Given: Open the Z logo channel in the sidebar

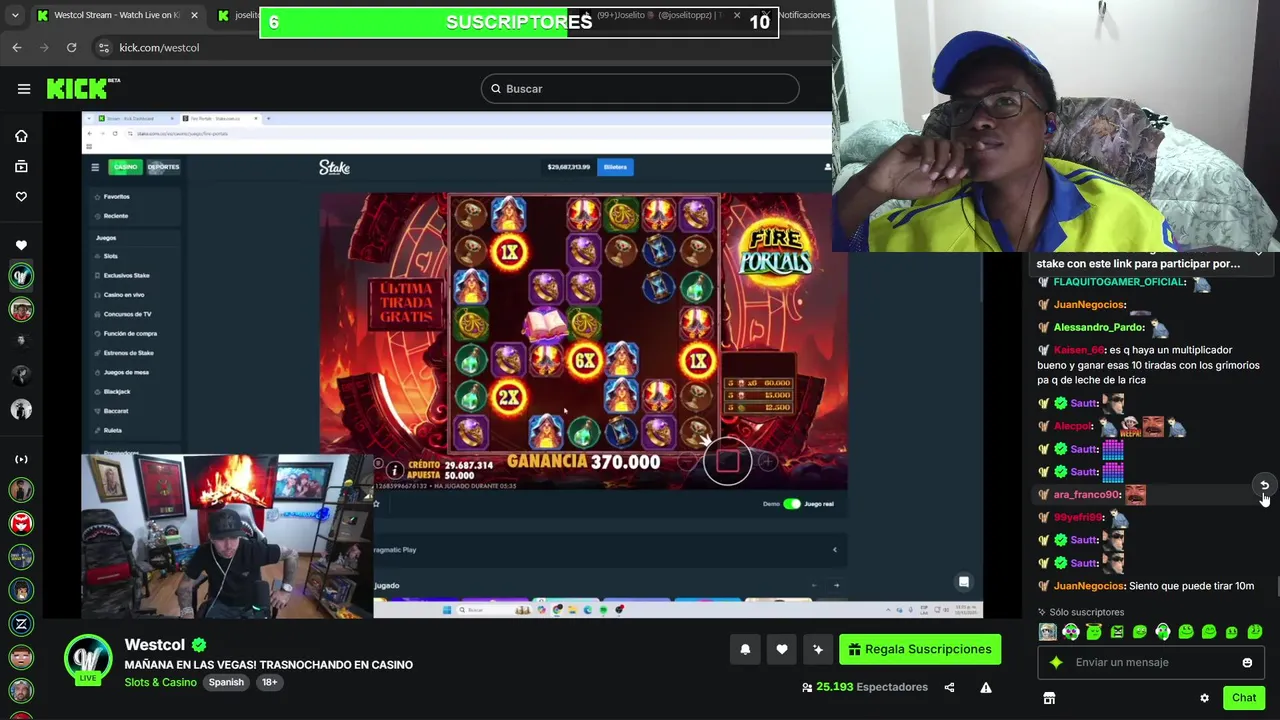Looking at the screenshot, I should (x=21, y=624).
